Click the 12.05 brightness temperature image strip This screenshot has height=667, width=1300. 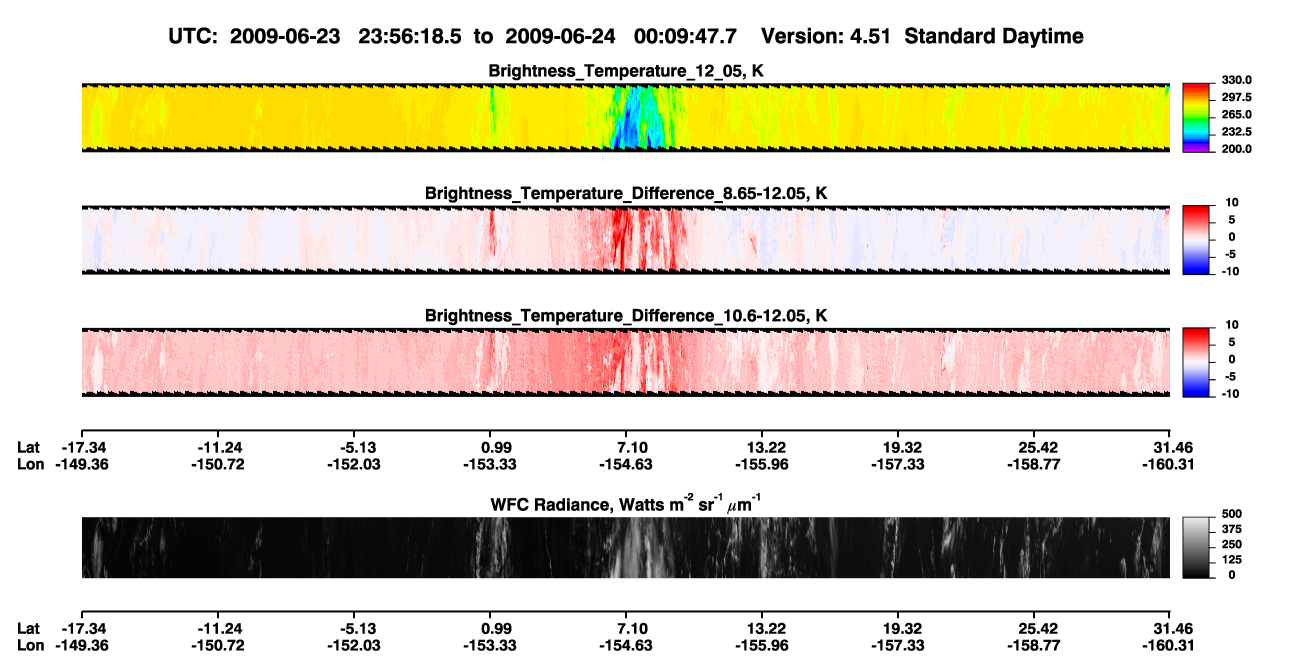(626, 117)
